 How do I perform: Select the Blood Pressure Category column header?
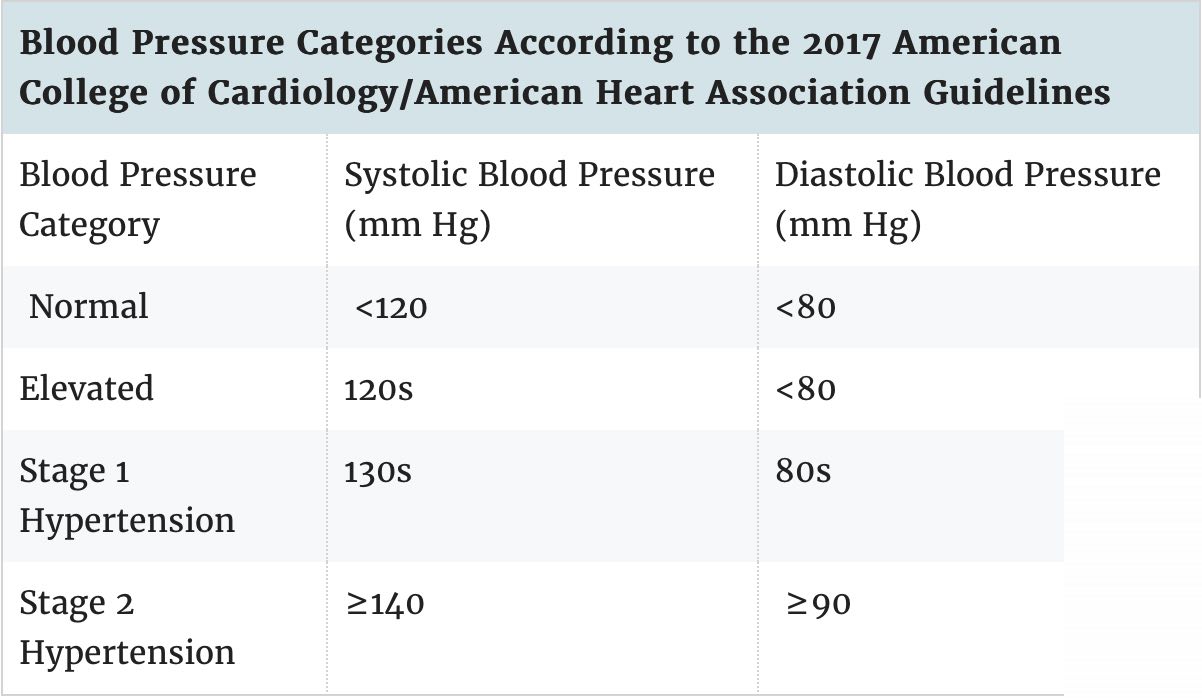click(x=138, y=199)
